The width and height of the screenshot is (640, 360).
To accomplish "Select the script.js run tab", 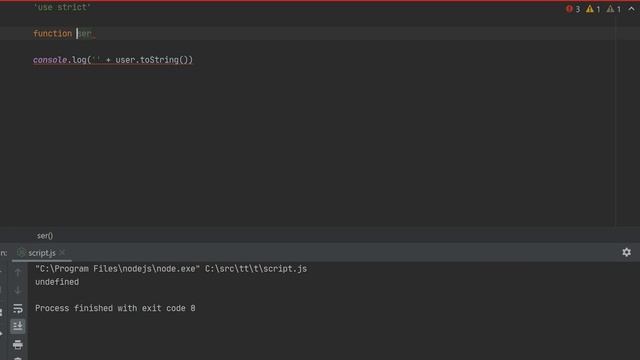I will (42, 253).
